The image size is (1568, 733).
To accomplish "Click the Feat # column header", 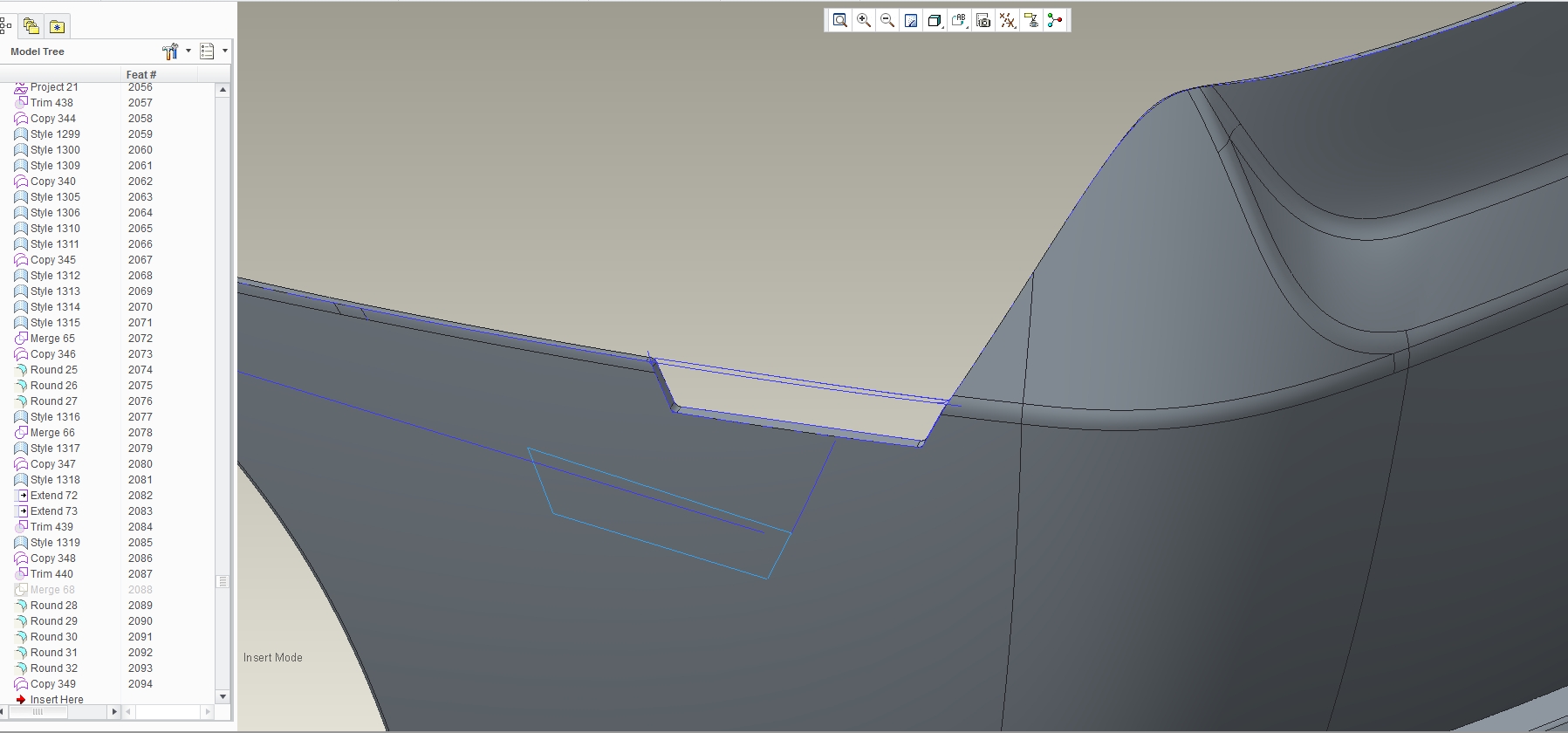I will click(141, 75).
